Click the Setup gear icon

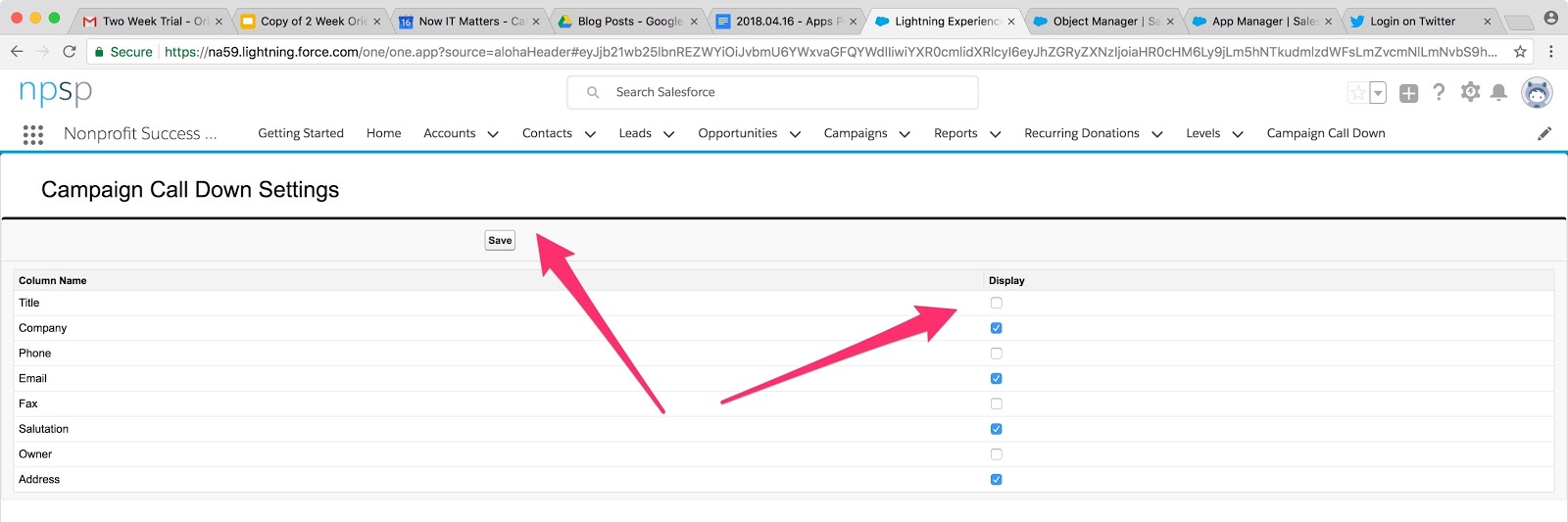pyautogui.click(x=1470, y=92)
